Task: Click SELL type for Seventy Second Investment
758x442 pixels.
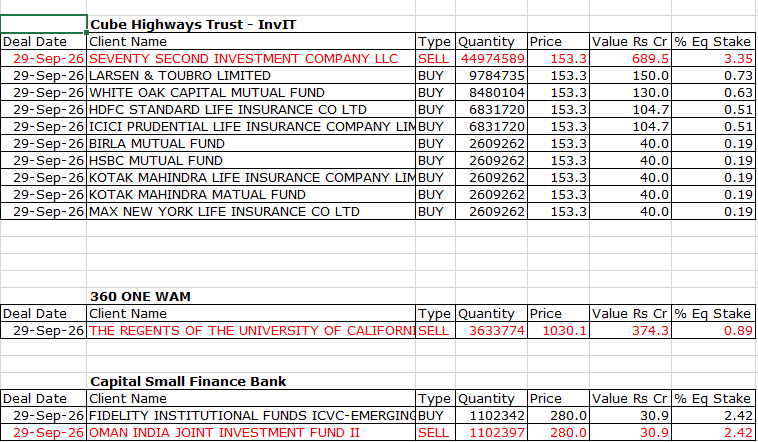Action: pyautogui.click(x=435, y=59)
